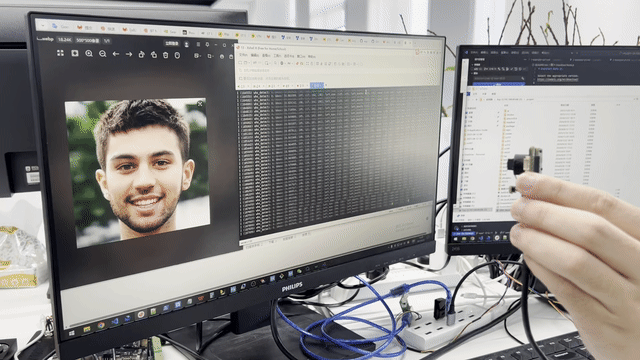Open File Explorer from the taskbar

pyautogui.click(x=87, y=329)
